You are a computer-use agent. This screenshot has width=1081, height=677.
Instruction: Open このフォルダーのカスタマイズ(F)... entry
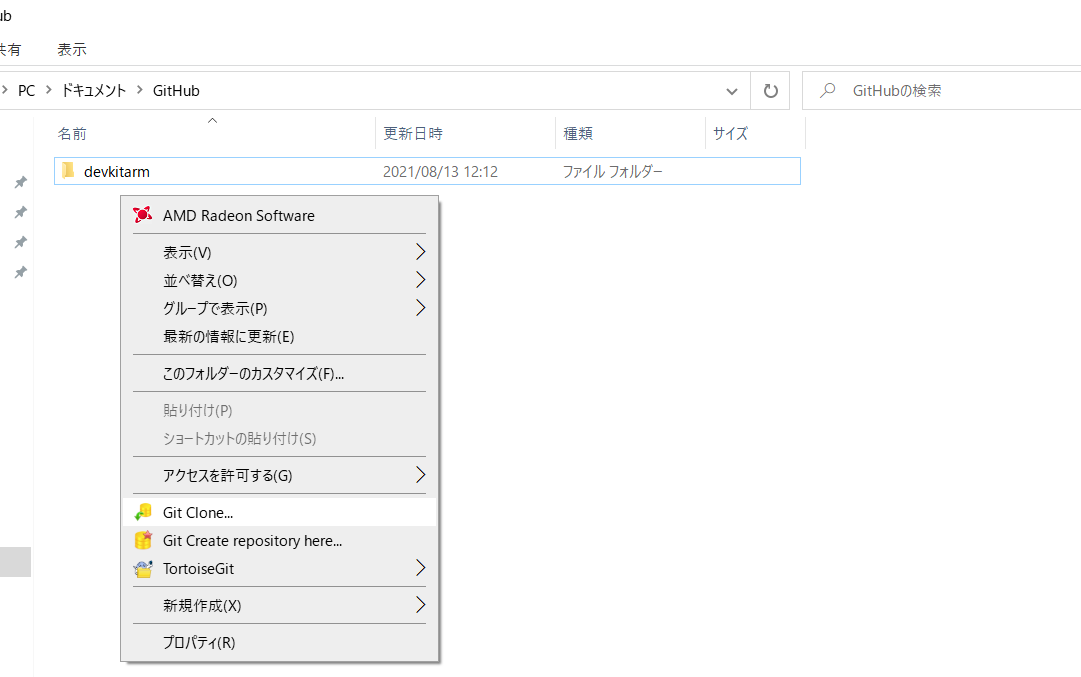(x=279, y=374)
